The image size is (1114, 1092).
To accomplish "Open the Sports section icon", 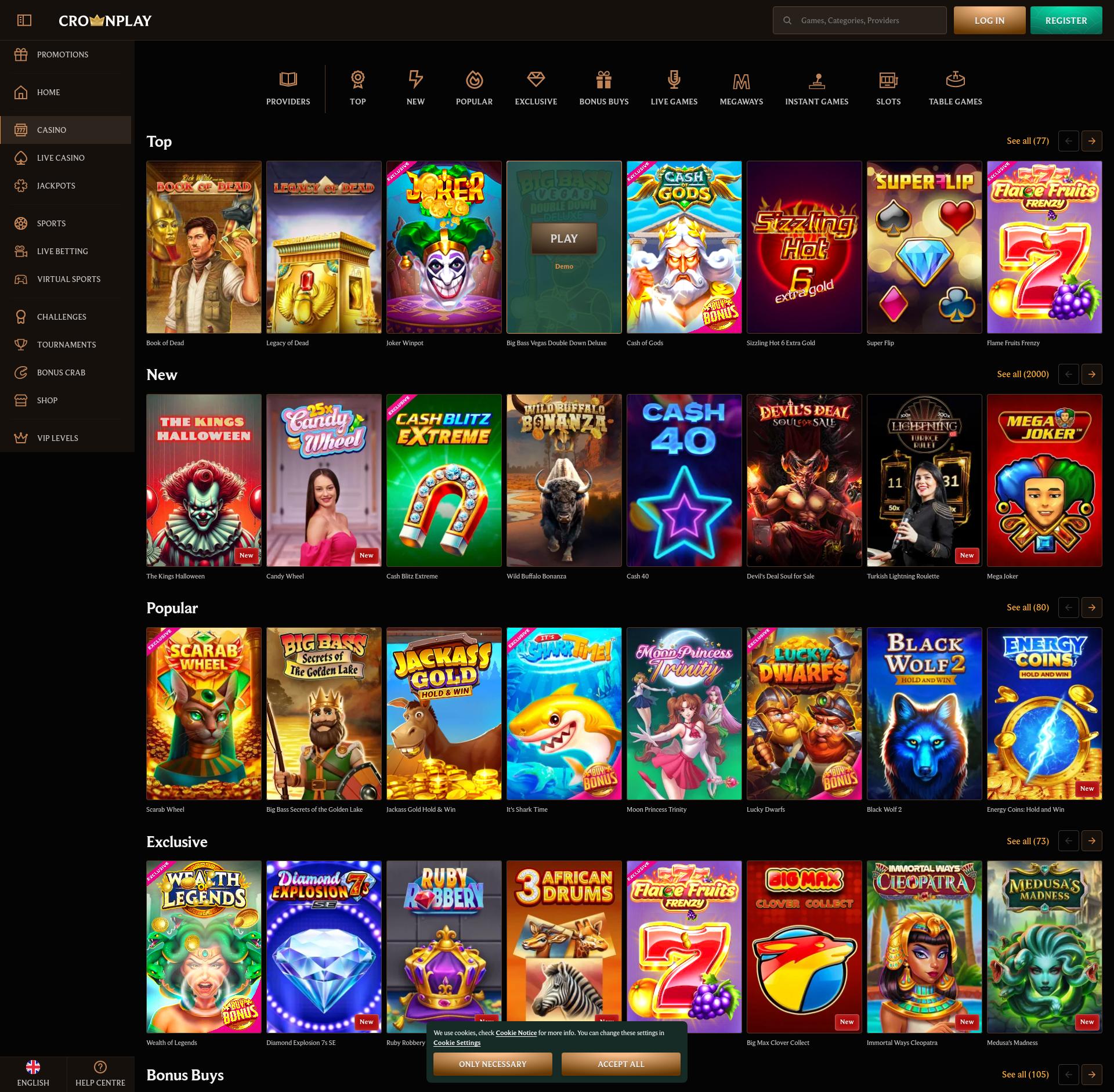I will pos(21,223).
